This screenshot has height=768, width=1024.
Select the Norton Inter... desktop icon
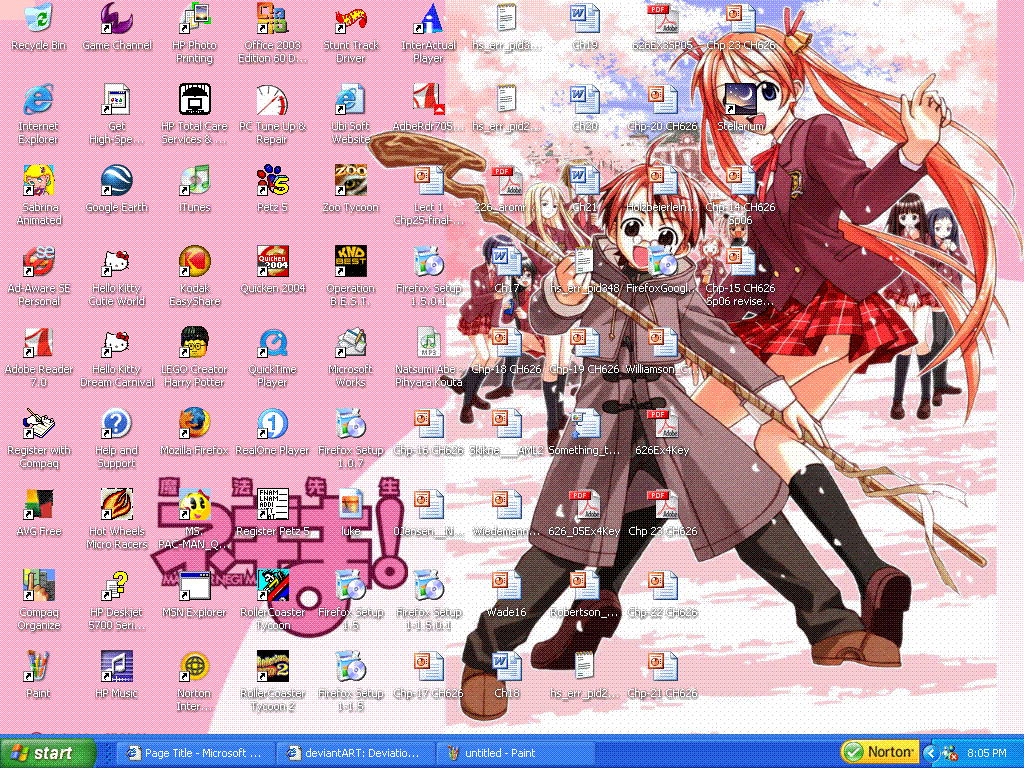click(195, 666)
